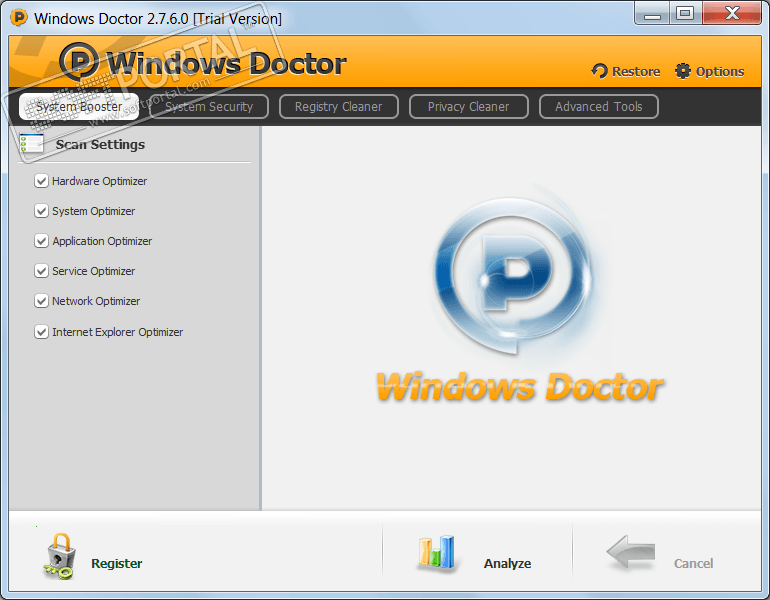This screenshot has height=600, width=770.
Task: Click the padlock and keys Register icon
Action: 60,556
